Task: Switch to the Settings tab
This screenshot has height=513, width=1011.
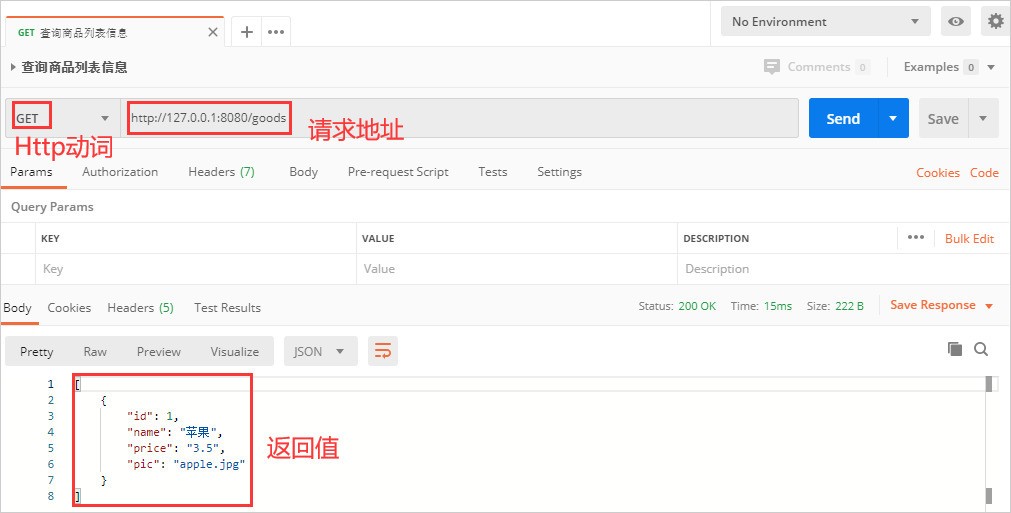Action: pos(559,172)
